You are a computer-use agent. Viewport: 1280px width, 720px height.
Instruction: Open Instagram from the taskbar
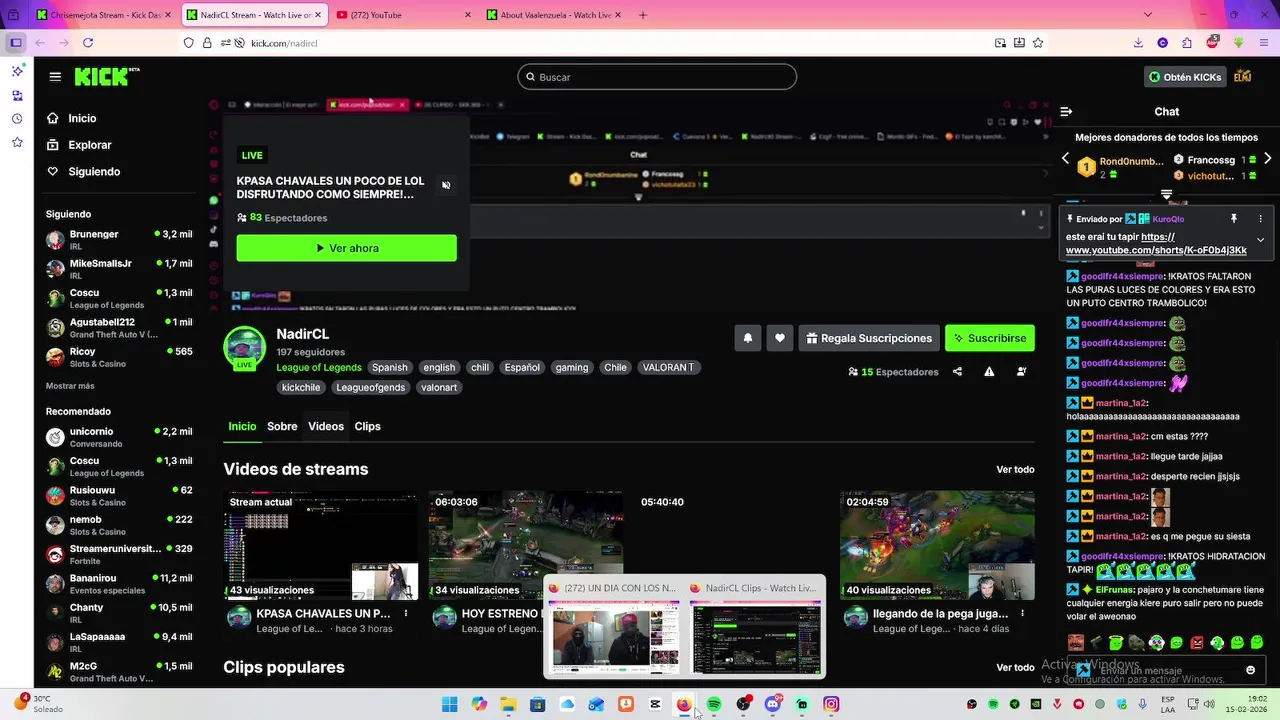(x=831, y=704)
